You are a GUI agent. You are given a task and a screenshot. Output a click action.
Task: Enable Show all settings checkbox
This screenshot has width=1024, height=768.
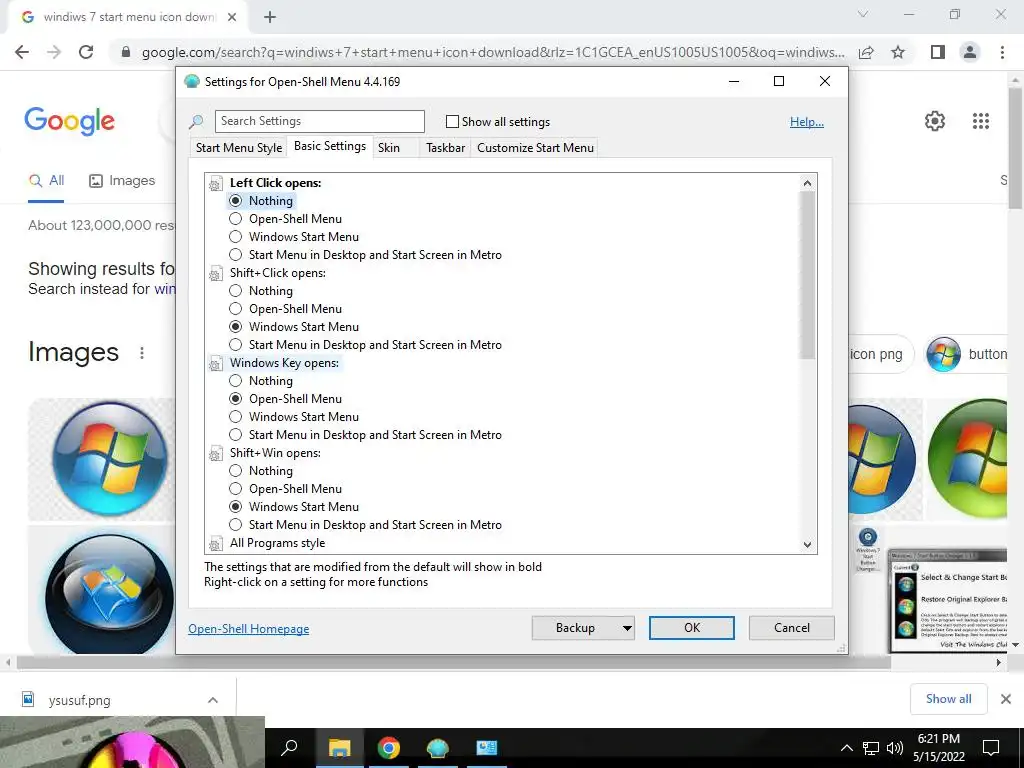(452, 121)
